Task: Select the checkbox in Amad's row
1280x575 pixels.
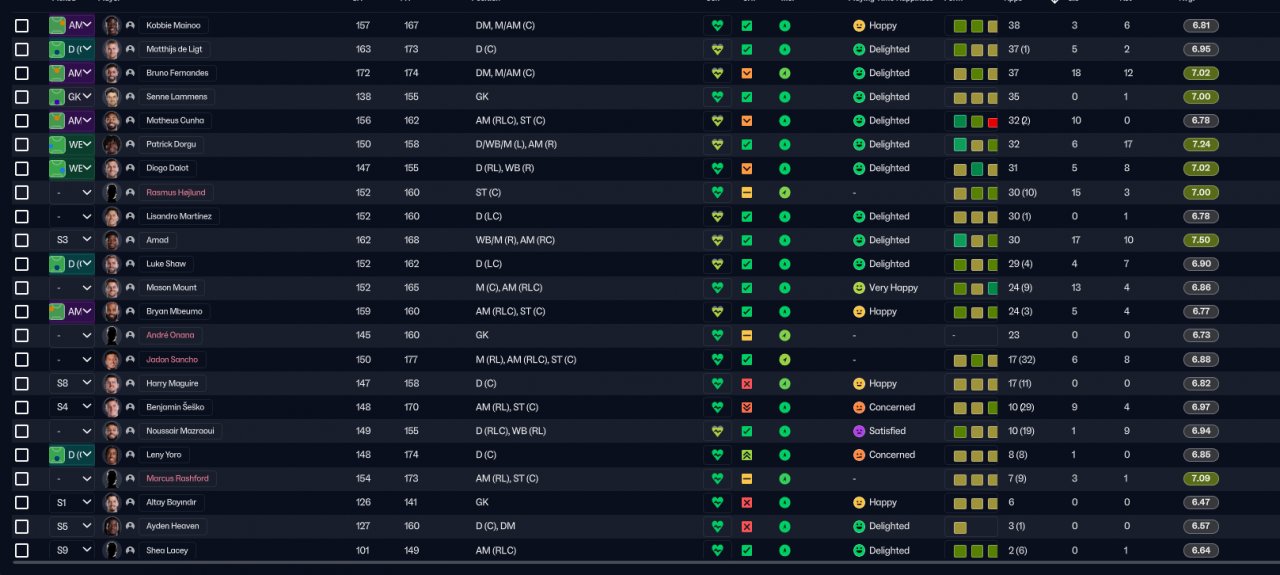Action: coord(22,240)
